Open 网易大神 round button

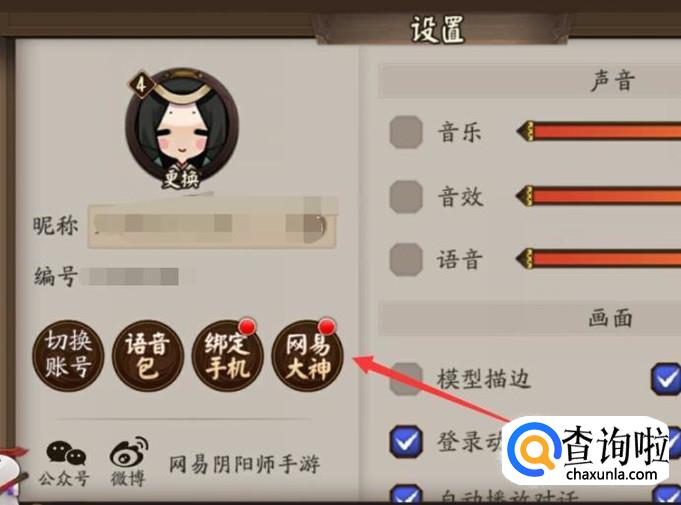coord(307,355)
